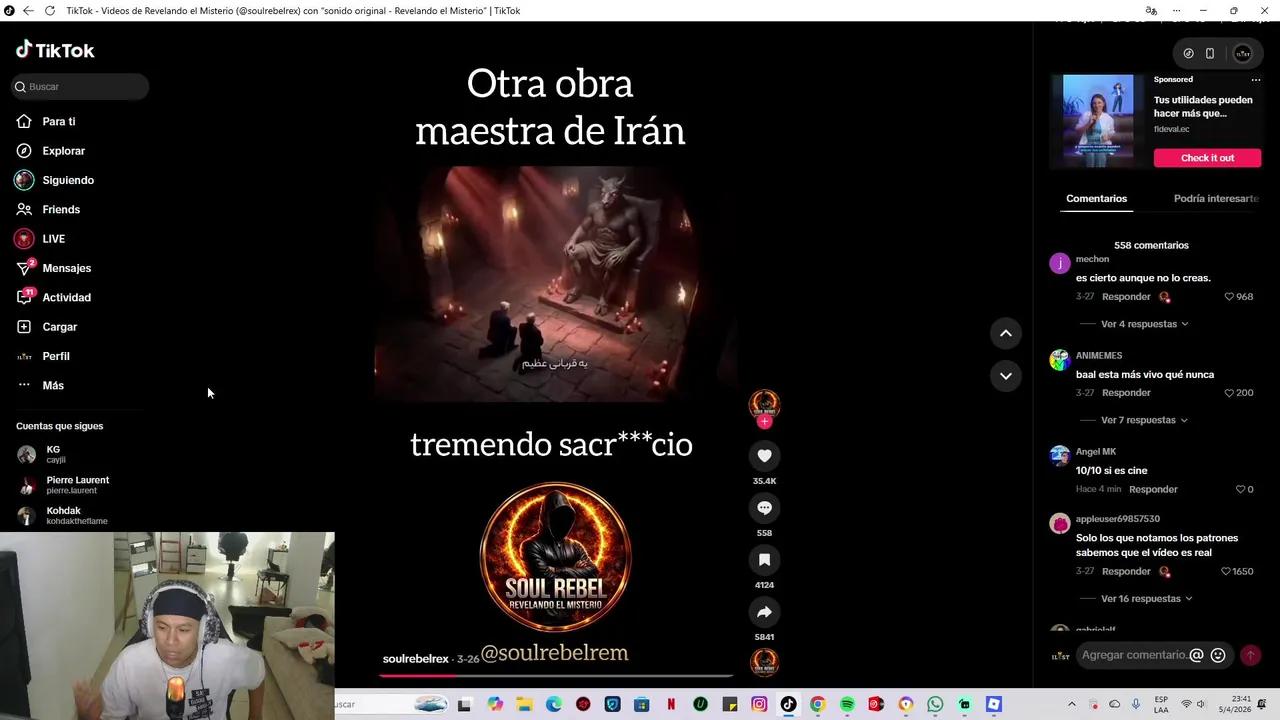Viewport: 1280px width, 720px height.
Task: Open the emoji picker smiley icon
Action: (1218, 655)
